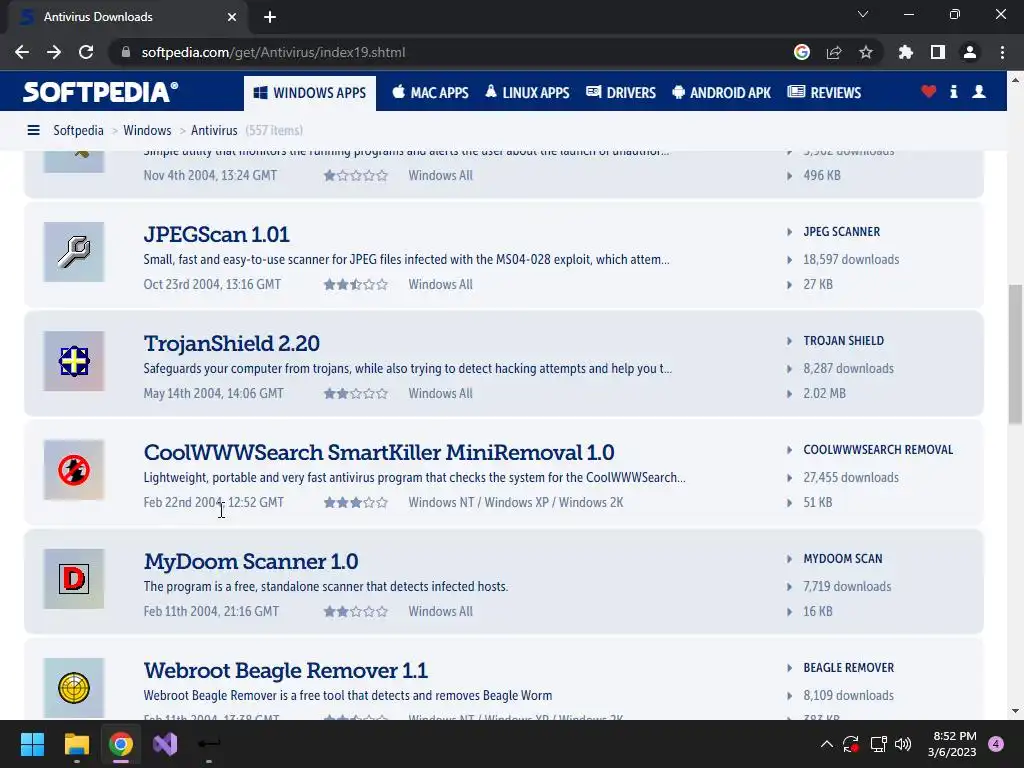Click the CoolWWWSearch SmartKiller program icon
The image size is (1024, 768).
74,470
